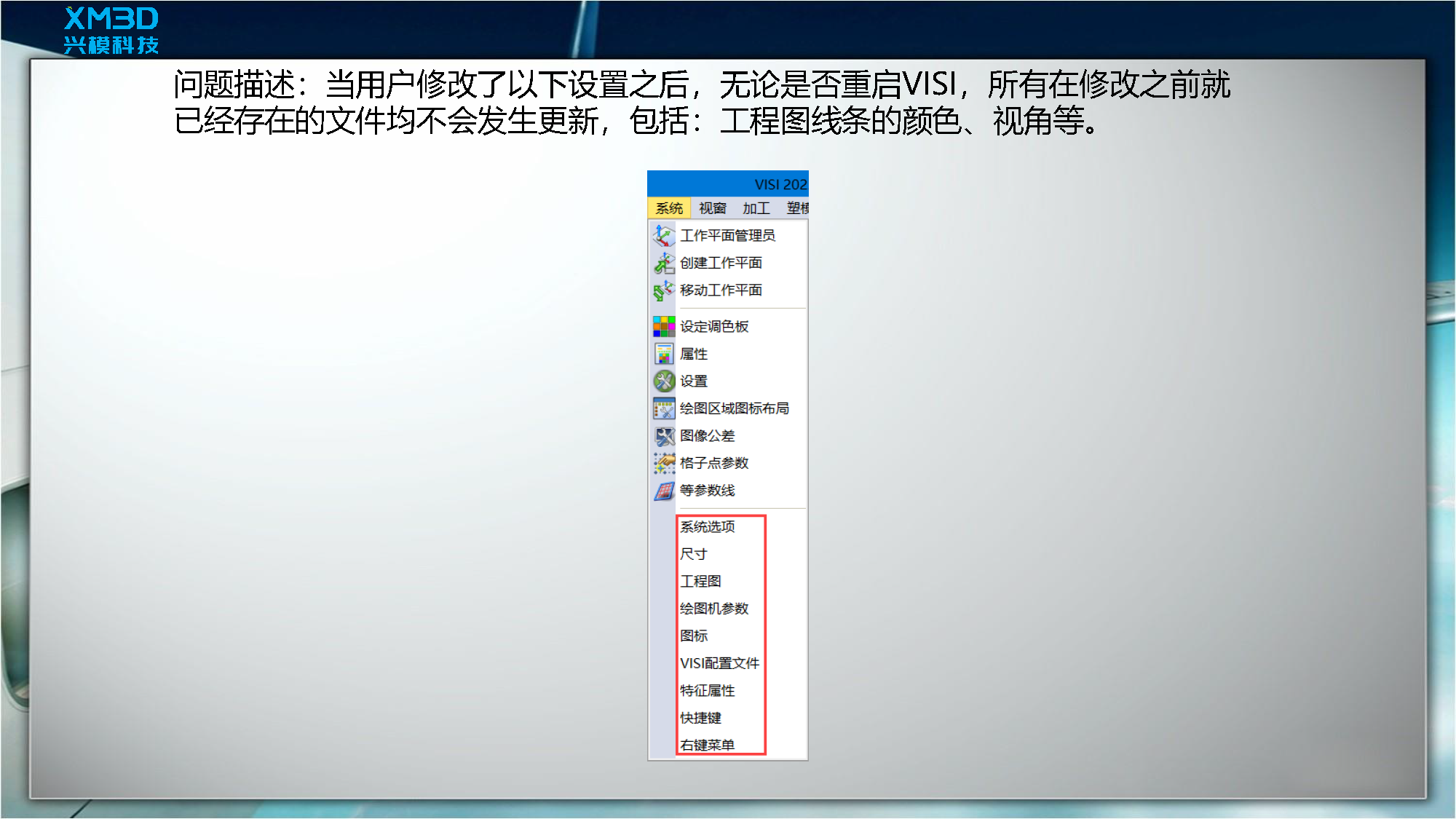The width and height of the screenshot is (1456, 819).
Task: Open 工程图 settings entry
Action: point(700,581)
